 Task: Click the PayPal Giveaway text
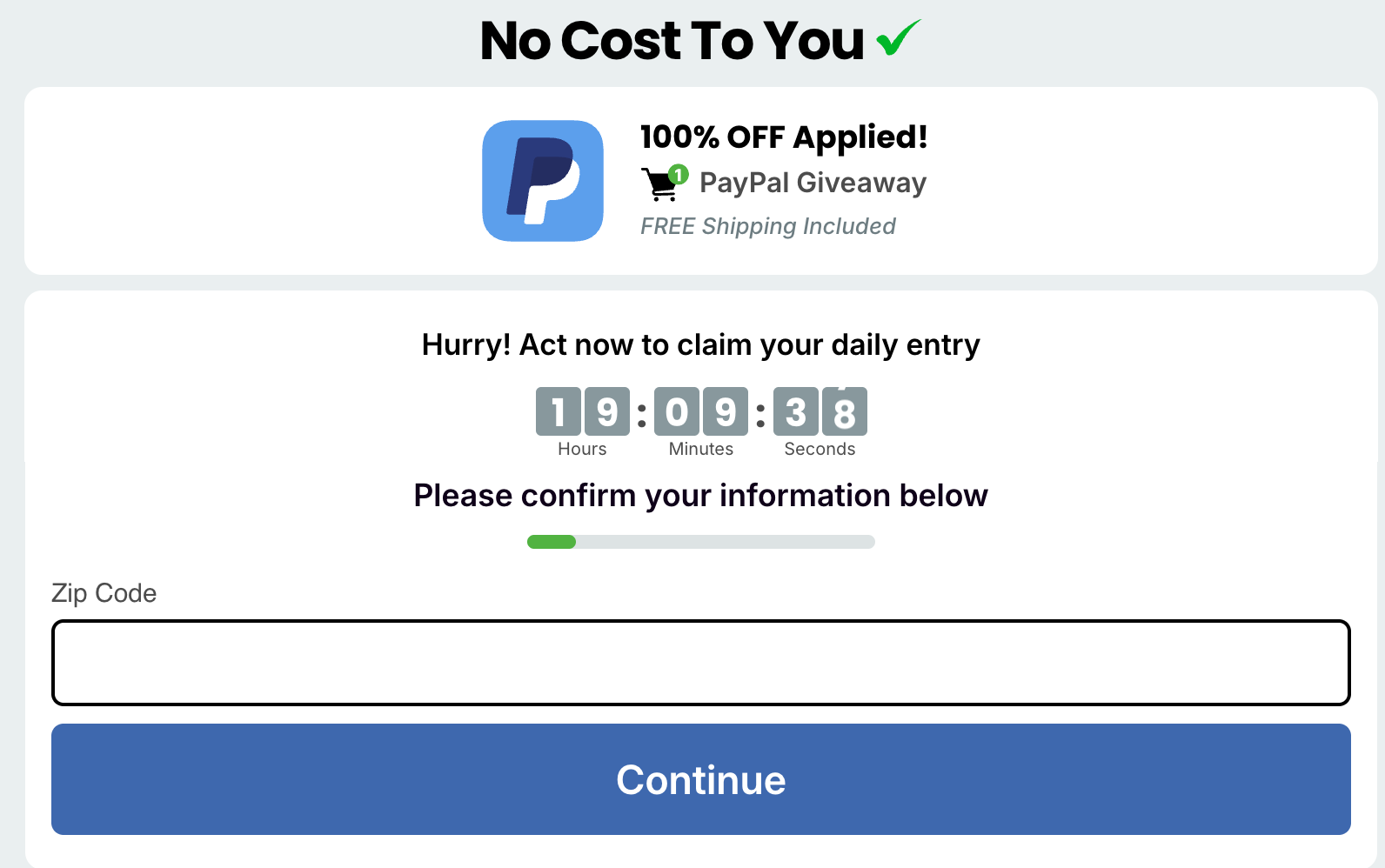813,183
